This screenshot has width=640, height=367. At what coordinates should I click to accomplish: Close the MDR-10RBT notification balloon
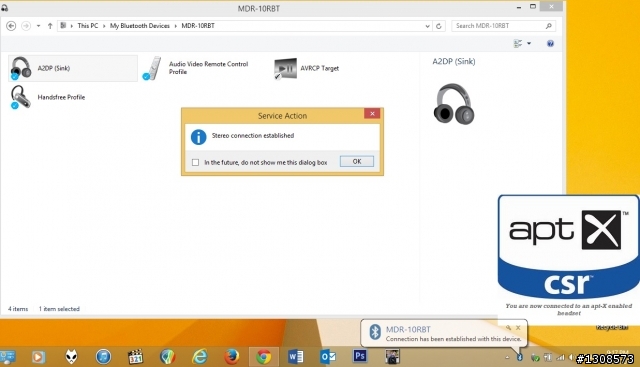[x=518, y=327]
